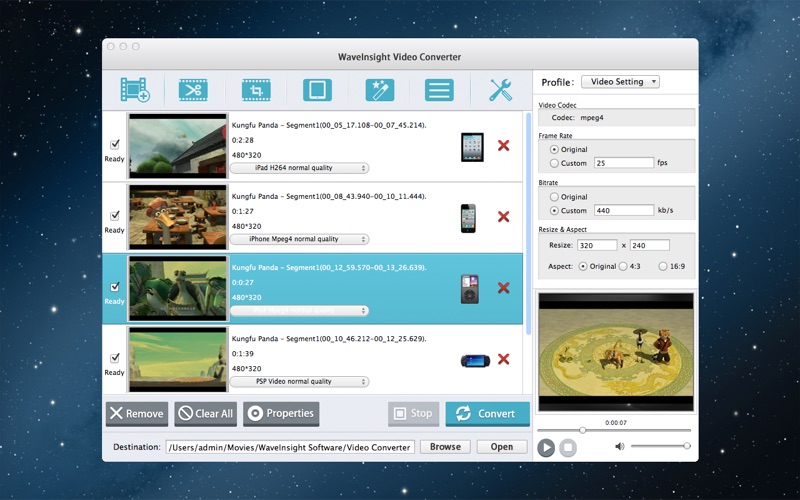Select the crop video toolbar icon
Image resolution: width=800 pixels, height=500 pixels.
pyautogui.click(x=256, y=90)
